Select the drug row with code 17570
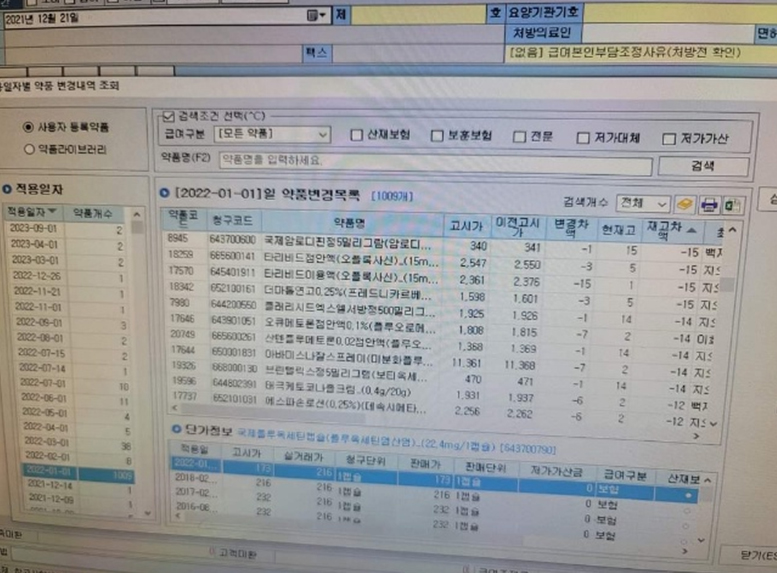777x573 pixels. coord(441,277)
